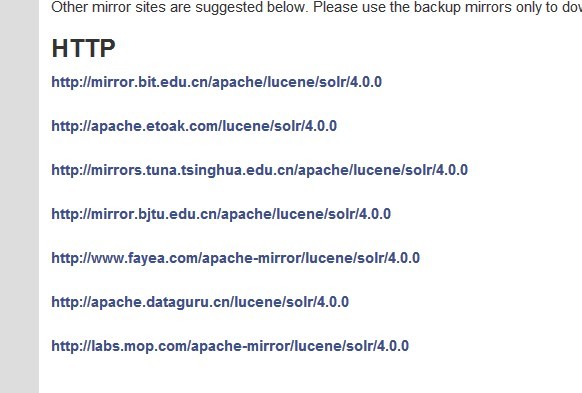
Task: Open the www.fayea.com apache-mirror link
Action: pos(236,258)
